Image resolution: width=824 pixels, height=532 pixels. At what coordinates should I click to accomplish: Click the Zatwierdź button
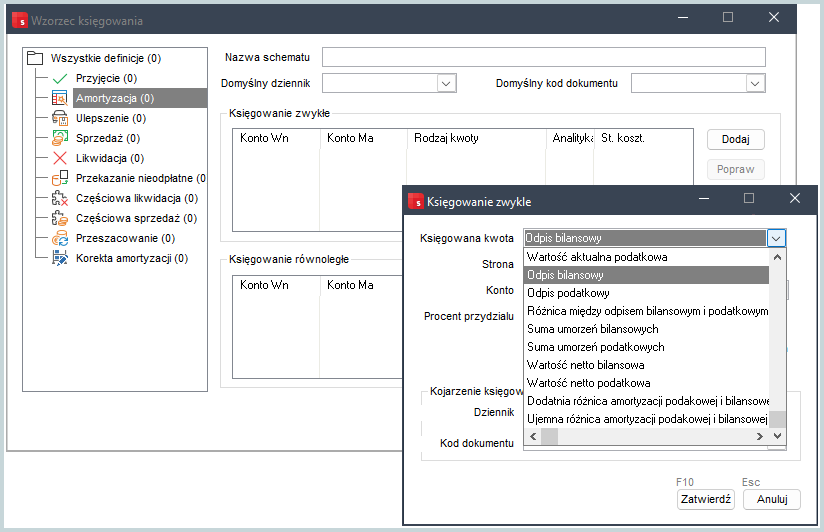tap(705, 499)
